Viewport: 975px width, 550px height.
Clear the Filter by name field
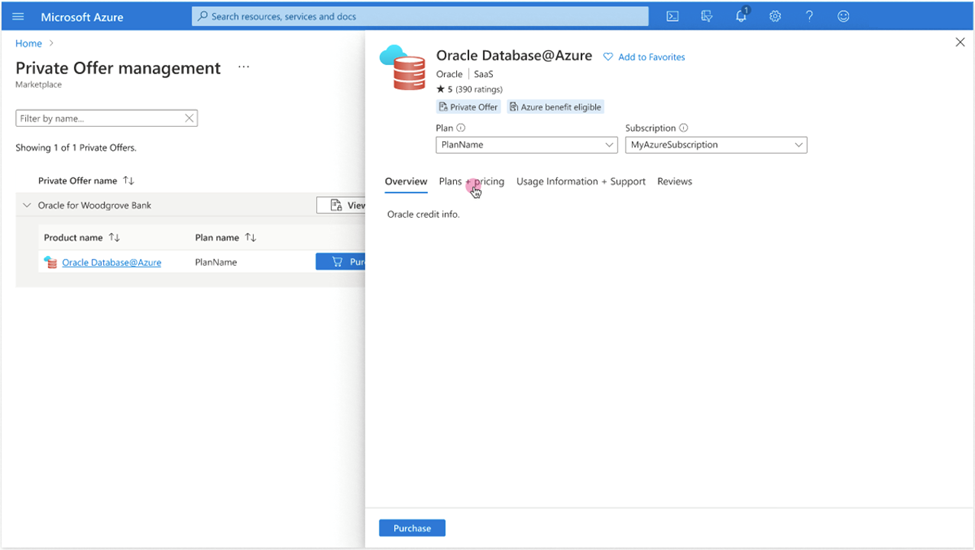[189, 118]
